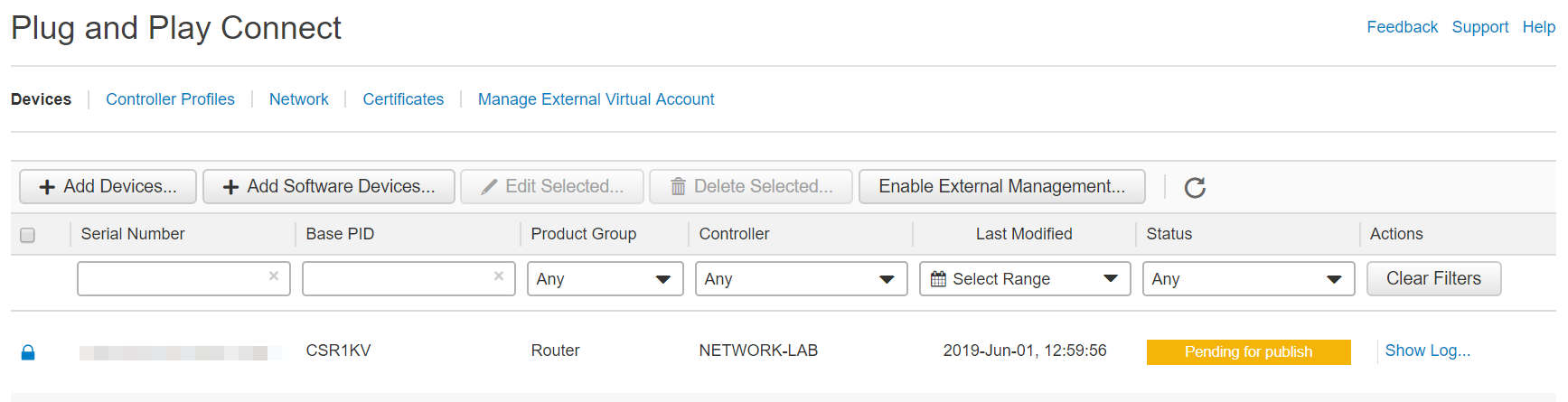1568x402 pixels.
Task: Click the Clear Filters button
Action: (1434, 279)
